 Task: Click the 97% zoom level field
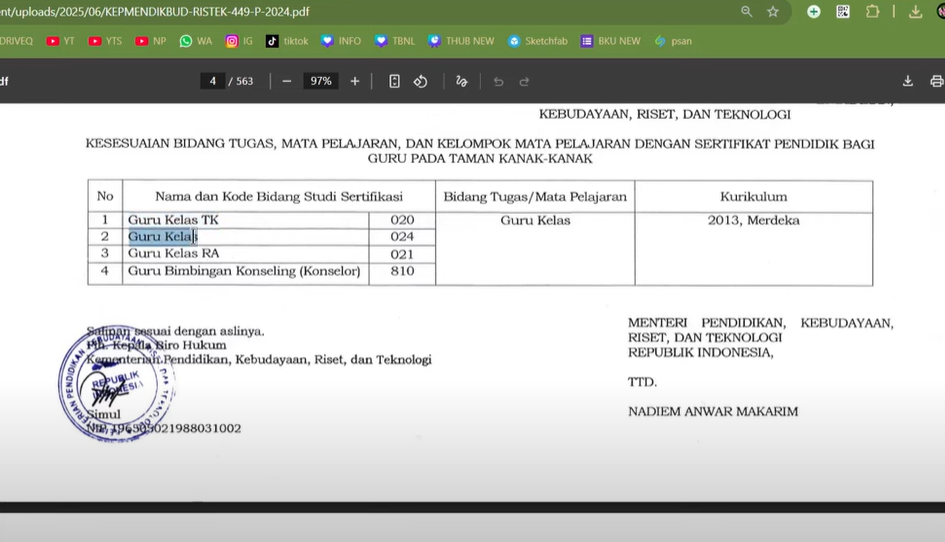[321, 81]
